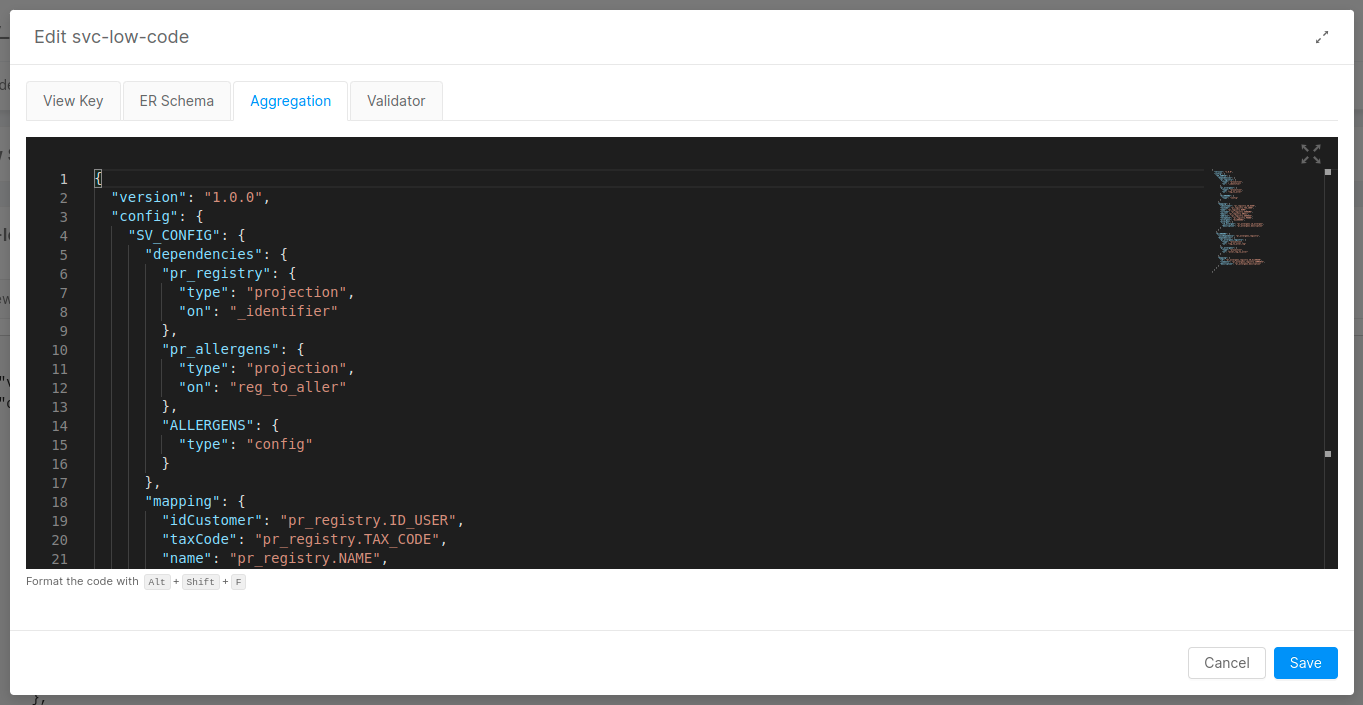Select the Aggregation tab
Screen dimensions: 1363x705
(290, 100)
